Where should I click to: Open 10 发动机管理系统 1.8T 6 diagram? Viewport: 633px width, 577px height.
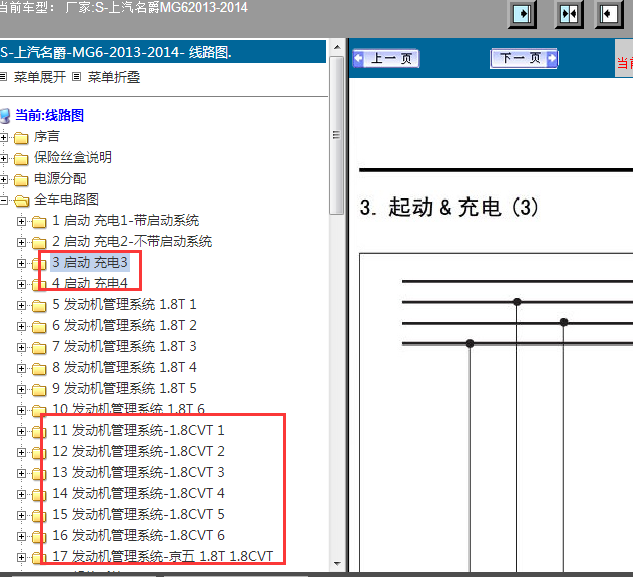coord(128,409)
